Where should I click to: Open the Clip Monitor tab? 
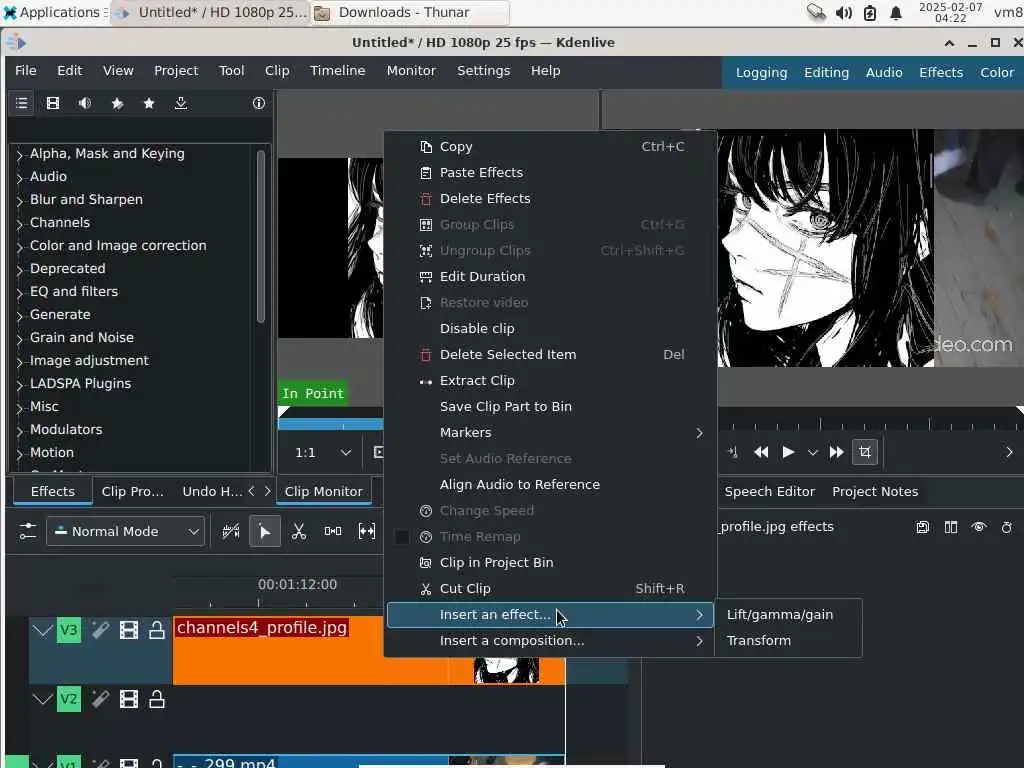[x=324, y=492]
